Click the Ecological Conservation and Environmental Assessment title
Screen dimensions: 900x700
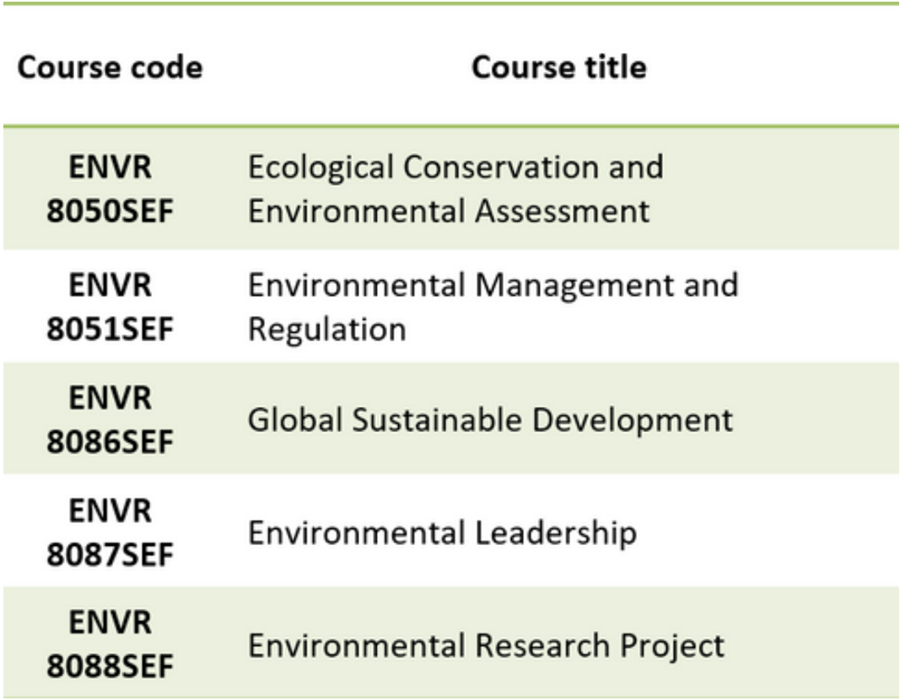pos(455,189)
